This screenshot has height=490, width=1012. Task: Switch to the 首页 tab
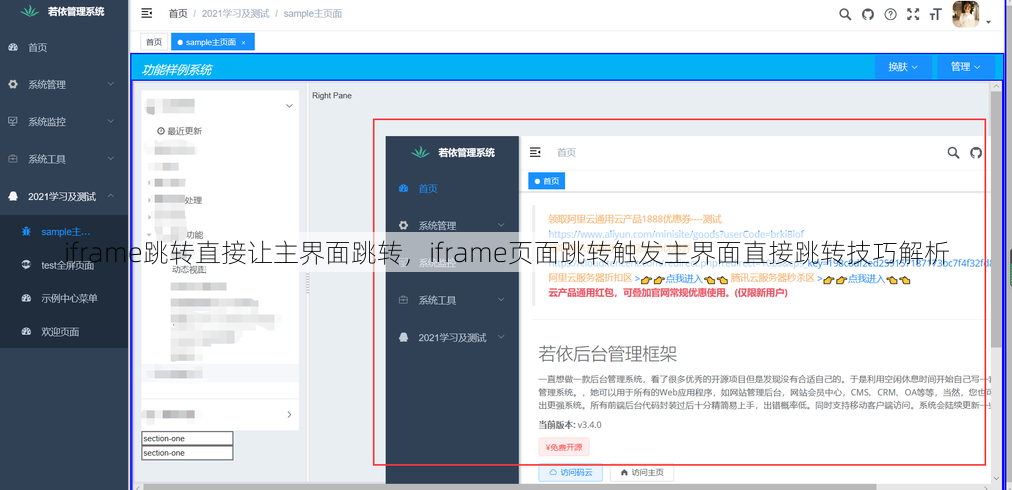pos(154,42)
